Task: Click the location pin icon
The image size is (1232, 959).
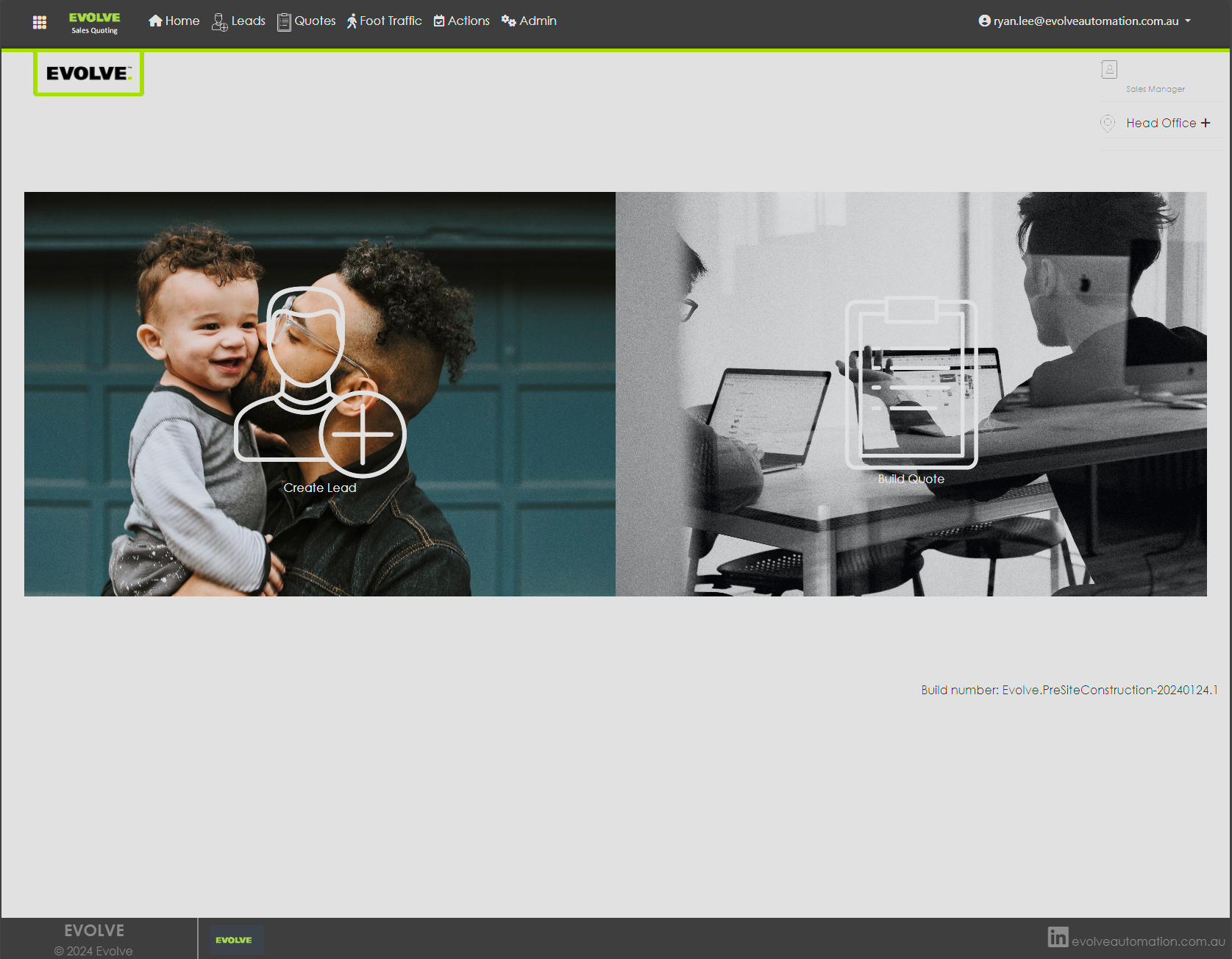Action: pos(1108,123)
